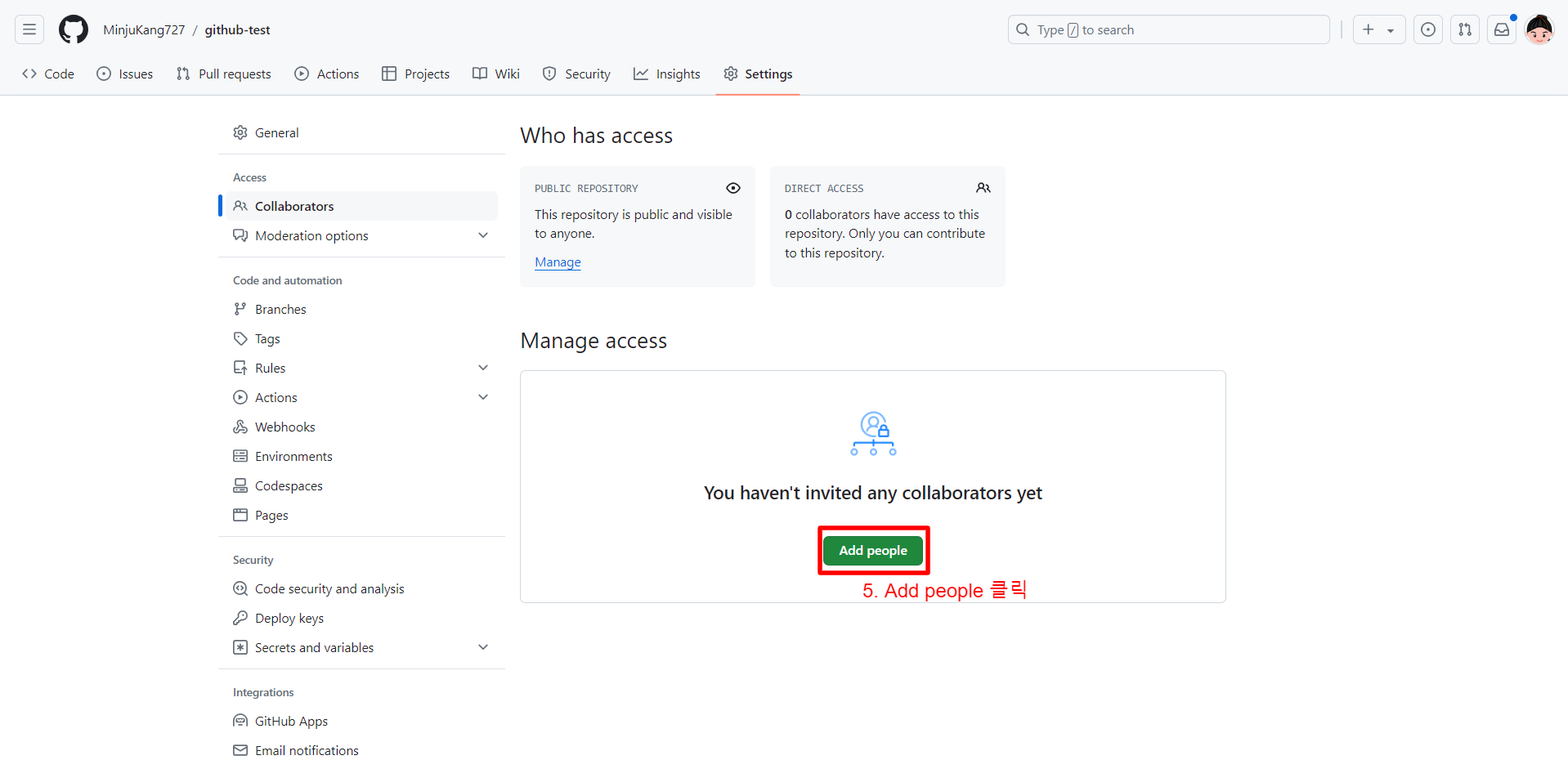Switch to the Security tab

tap(576, 74)
